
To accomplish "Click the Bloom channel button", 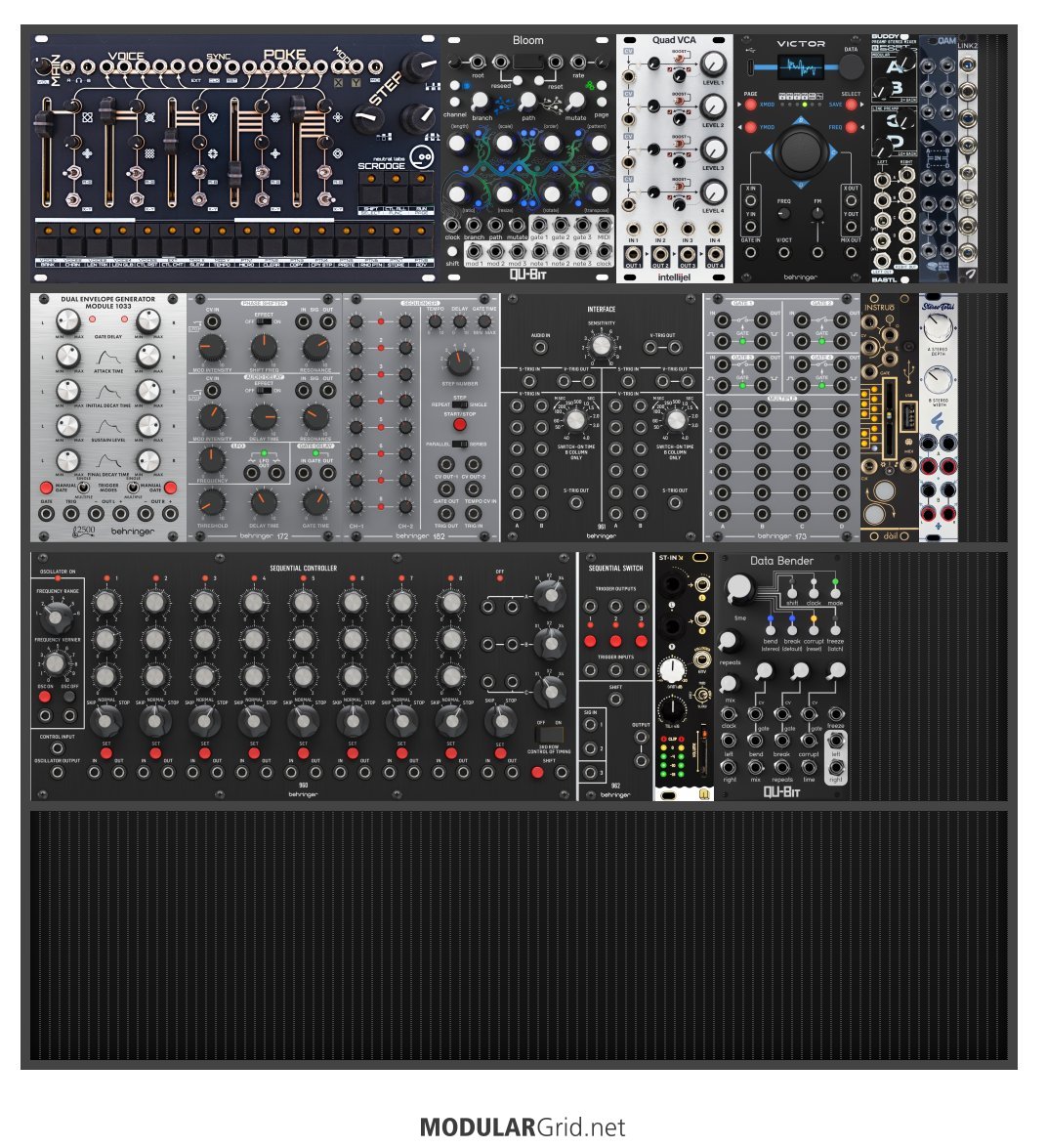I will click(x=455, y=104).
